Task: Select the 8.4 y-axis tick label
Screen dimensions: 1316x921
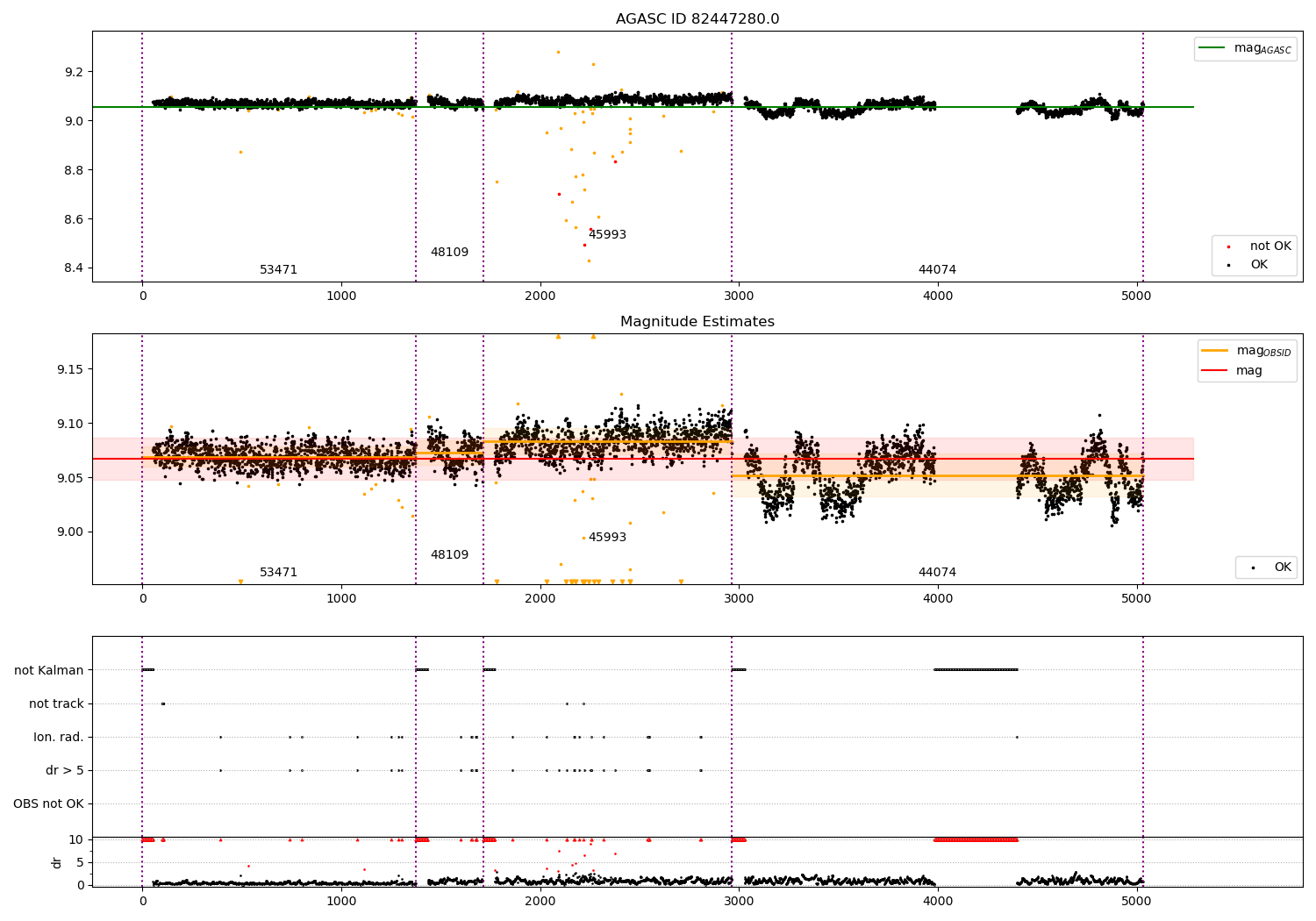Action: 74,268
